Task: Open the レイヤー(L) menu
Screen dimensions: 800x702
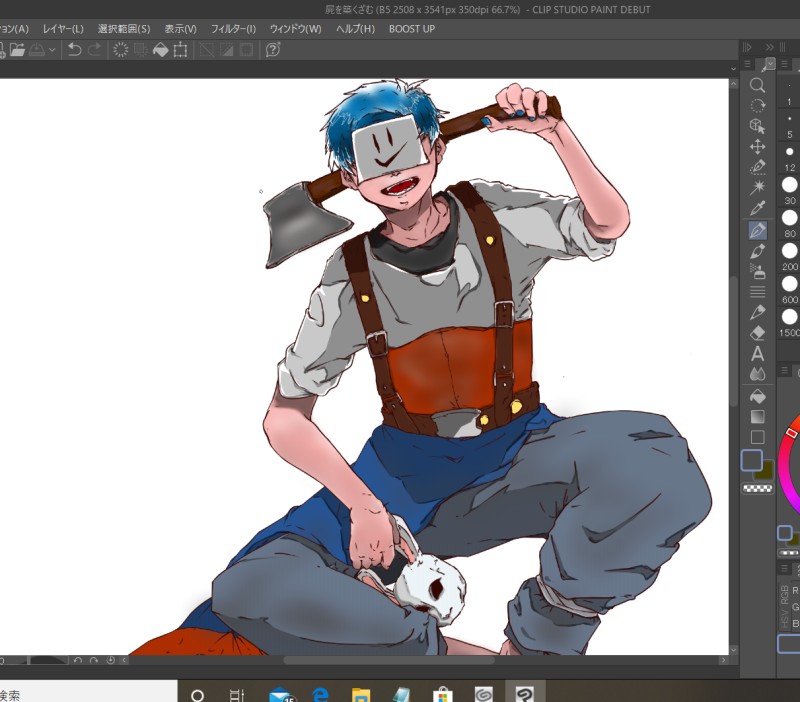Action: point(63,28)
